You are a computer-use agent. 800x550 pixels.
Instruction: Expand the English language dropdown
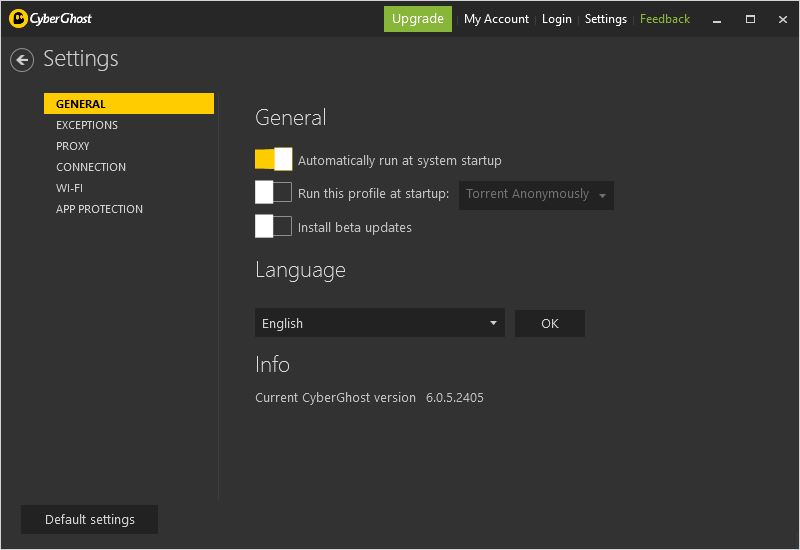click(380, 323)
